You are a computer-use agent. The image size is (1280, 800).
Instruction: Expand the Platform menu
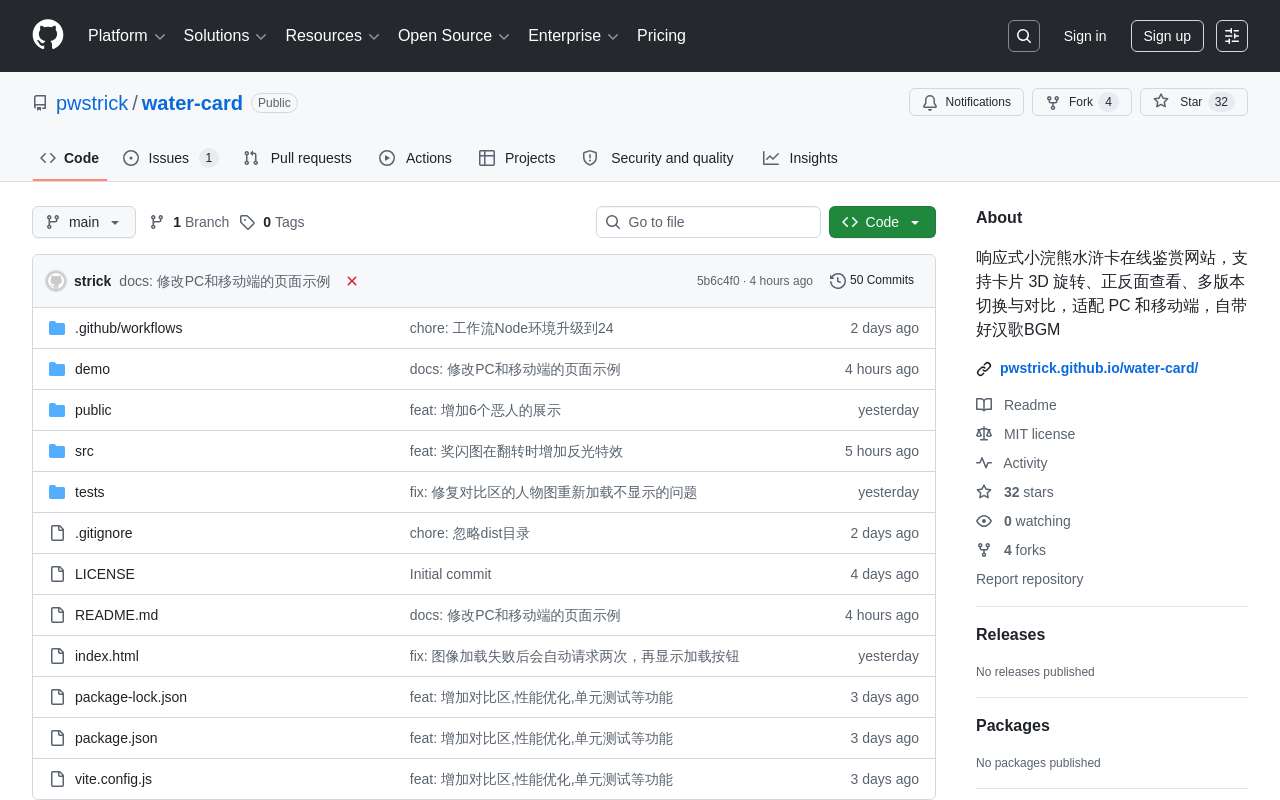126,36
